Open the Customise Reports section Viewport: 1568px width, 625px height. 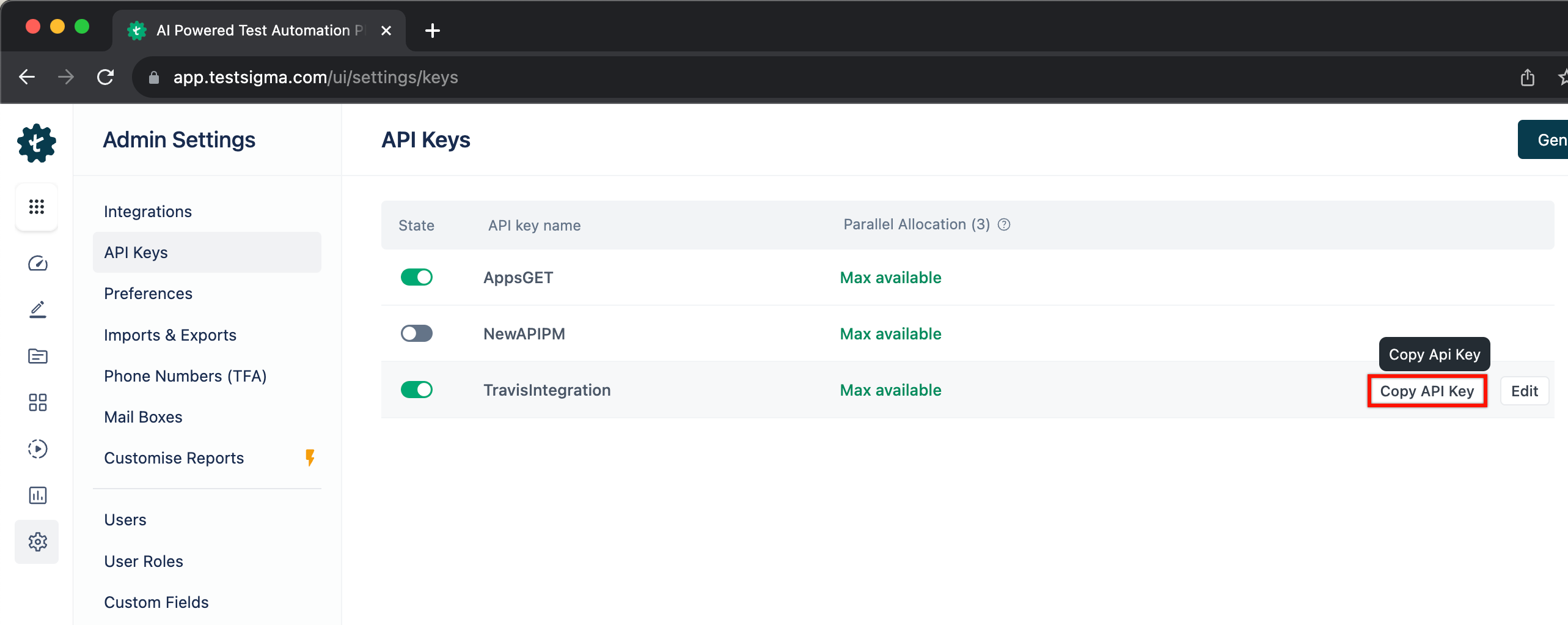click(174, 457)
